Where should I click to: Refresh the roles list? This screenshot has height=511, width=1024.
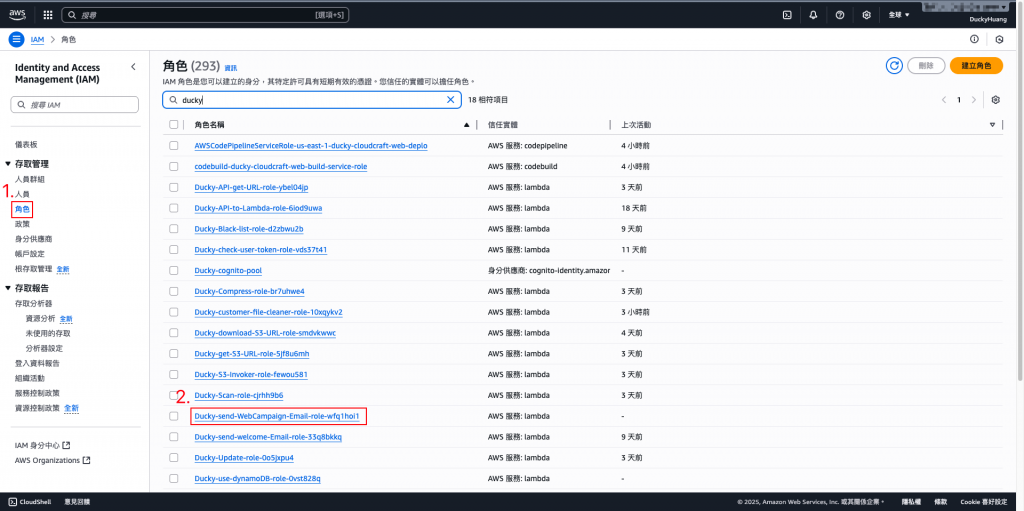tap(894, 65)
